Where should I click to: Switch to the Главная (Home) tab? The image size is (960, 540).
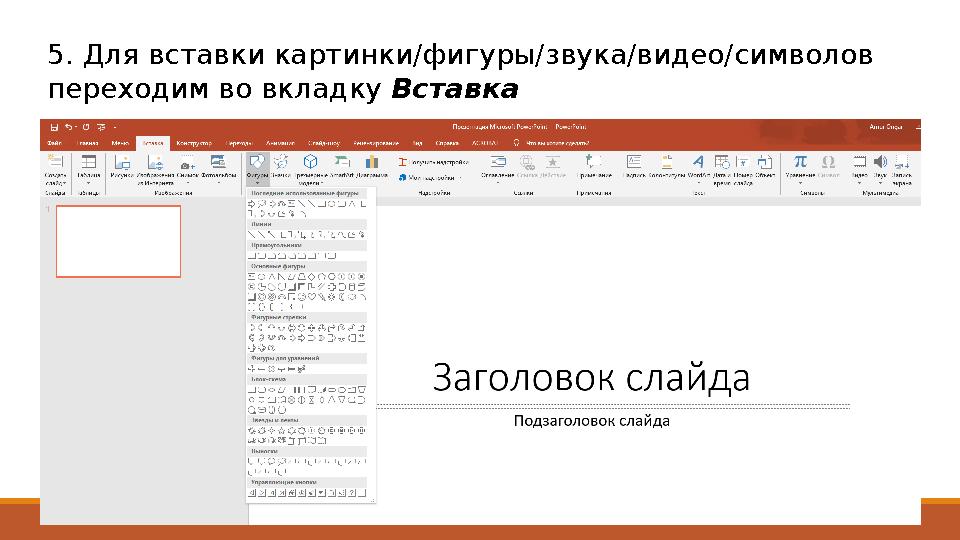click(88, 143)
